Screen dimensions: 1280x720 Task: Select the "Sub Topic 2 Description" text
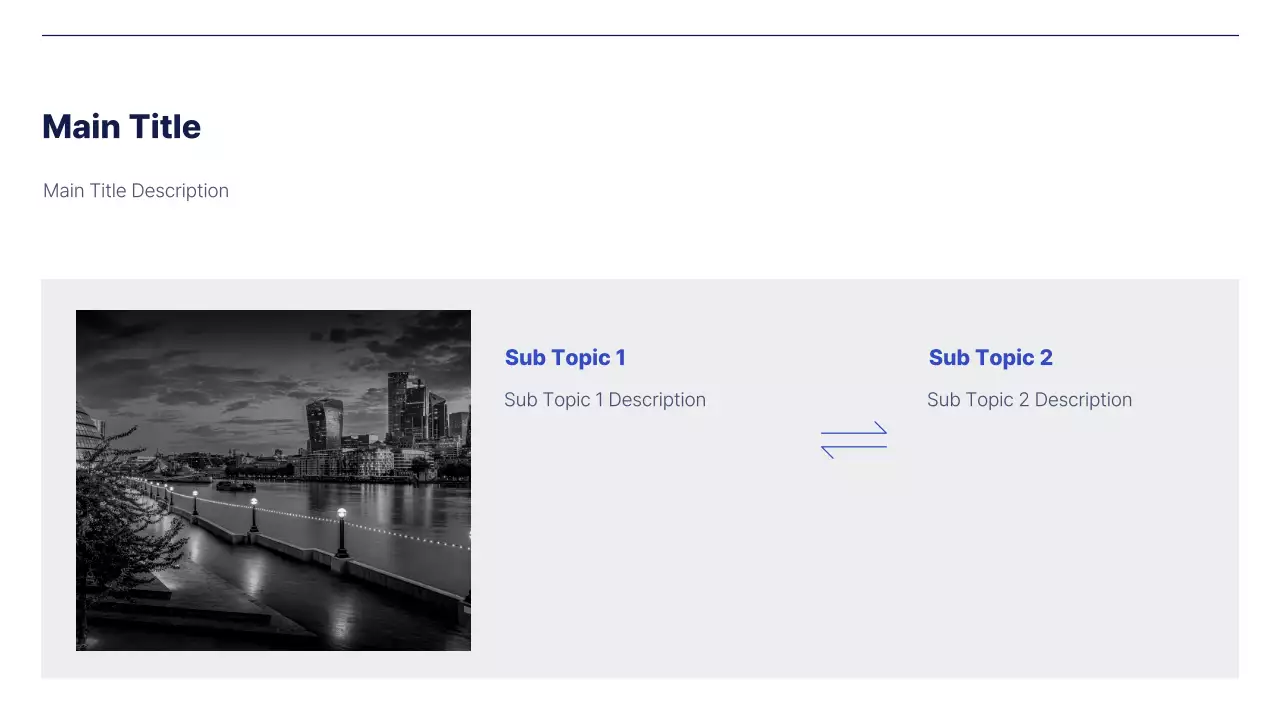point(1029,400)
